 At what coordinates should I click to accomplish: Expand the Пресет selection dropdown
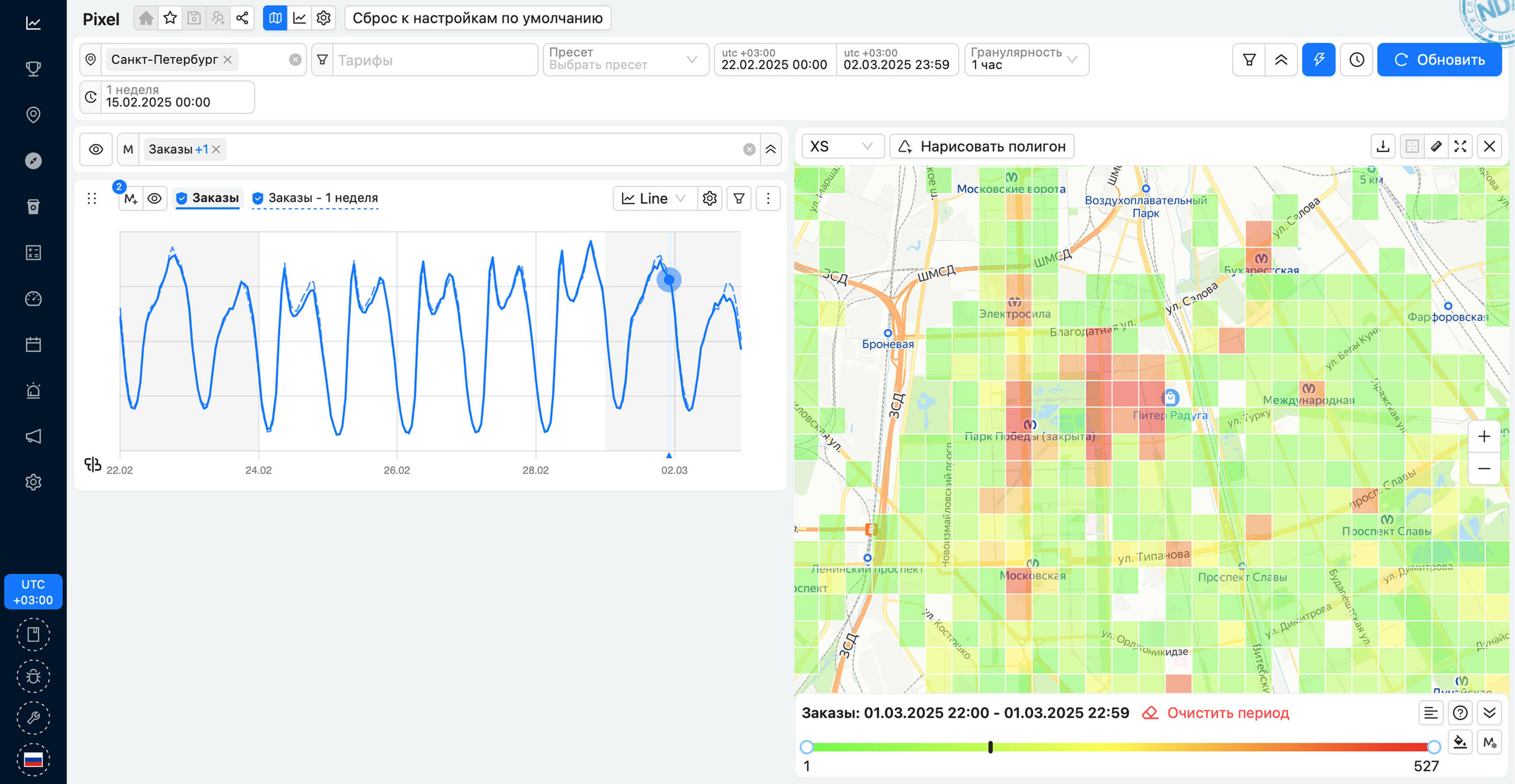pos(625,60)
